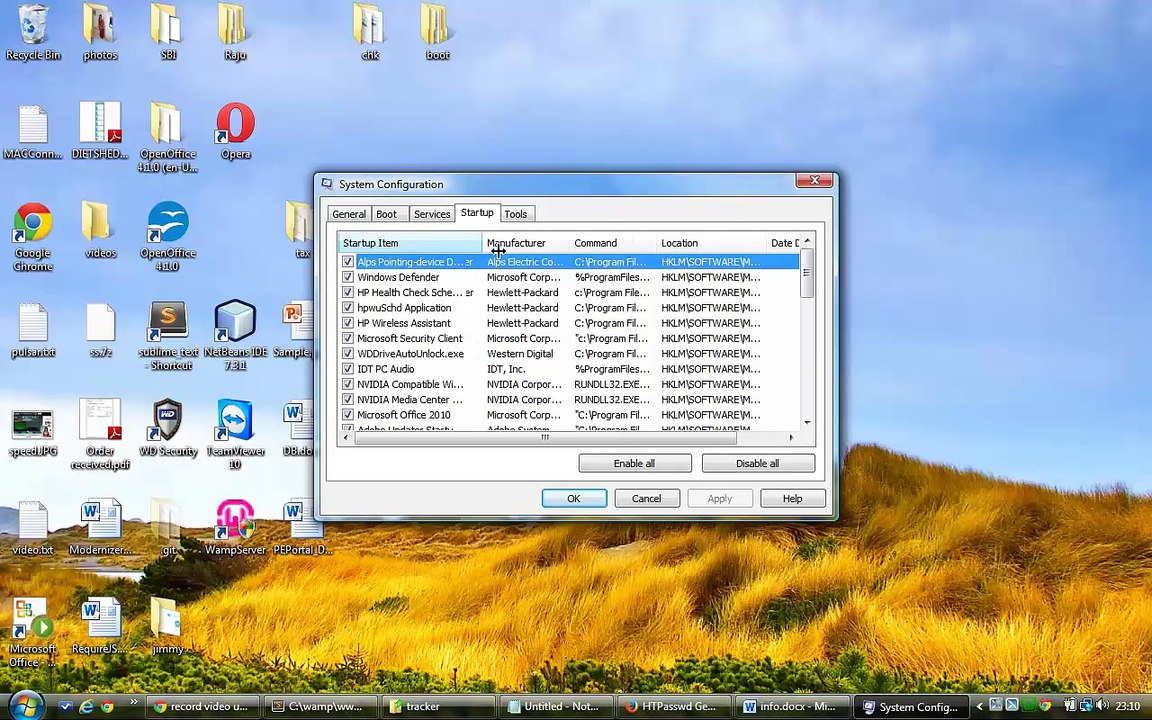Select the Order received.pdf icon
Viewport: 1152px width, 720px height.
(100, 433)
